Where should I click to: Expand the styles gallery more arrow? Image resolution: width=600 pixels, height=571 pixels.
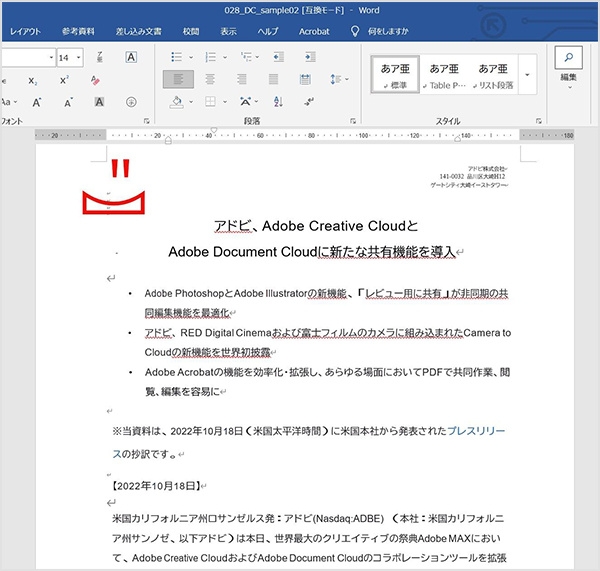527,75
